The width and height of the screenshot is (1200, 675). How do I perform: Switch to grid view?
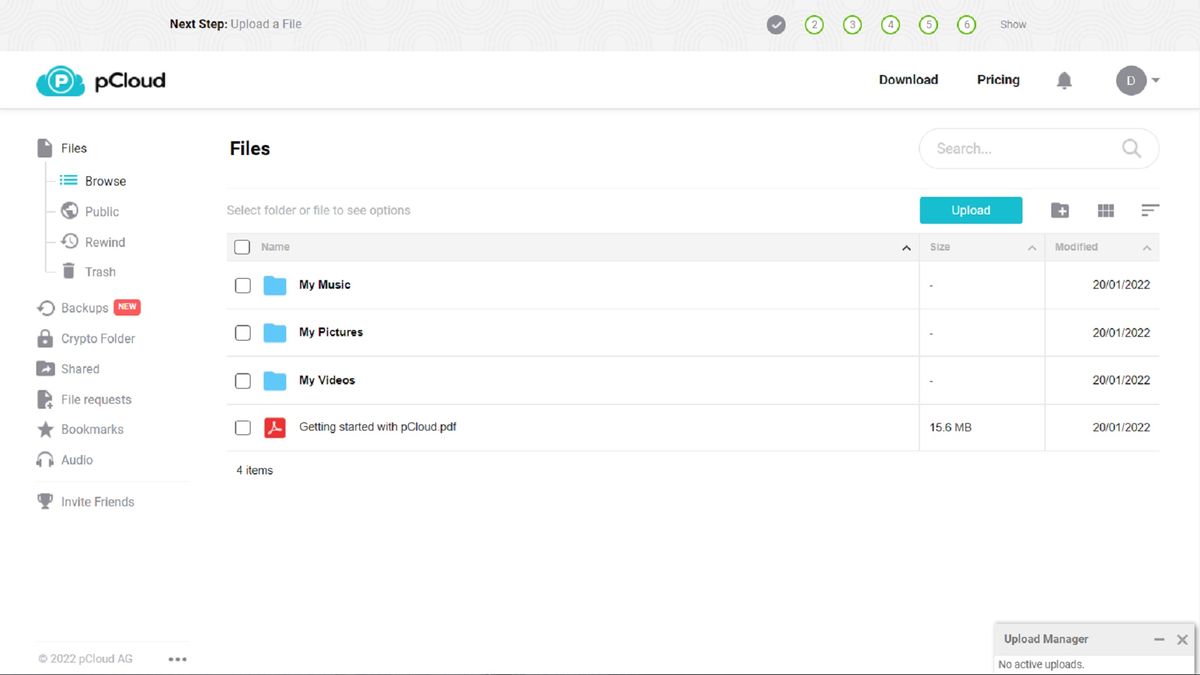[1105, 210]
